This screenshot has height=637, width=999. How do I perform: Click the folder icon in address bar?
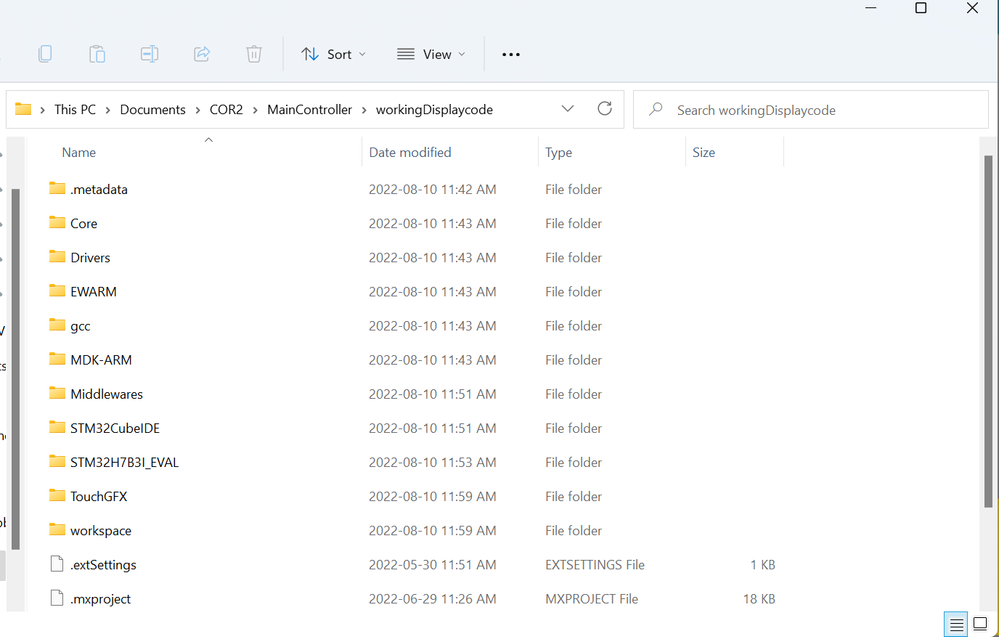pyautogui.click(x=23, y=109)
